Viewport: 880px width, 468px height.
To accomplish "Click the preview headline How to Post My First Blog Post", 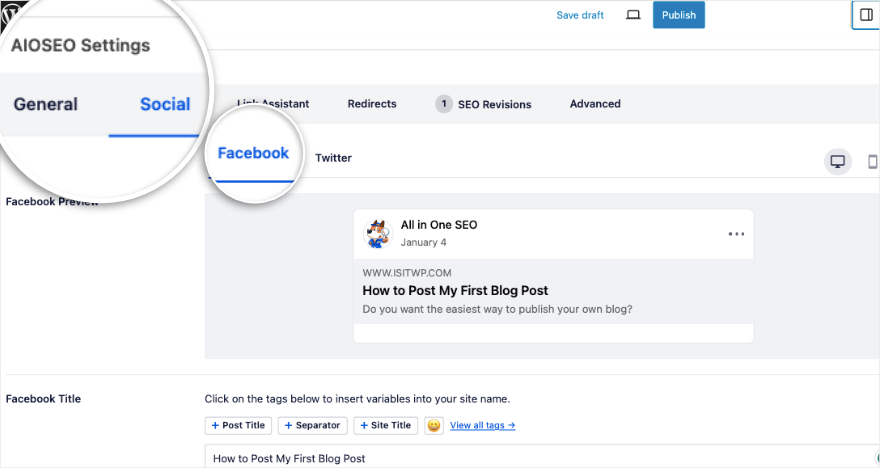I will click(455, 290).
